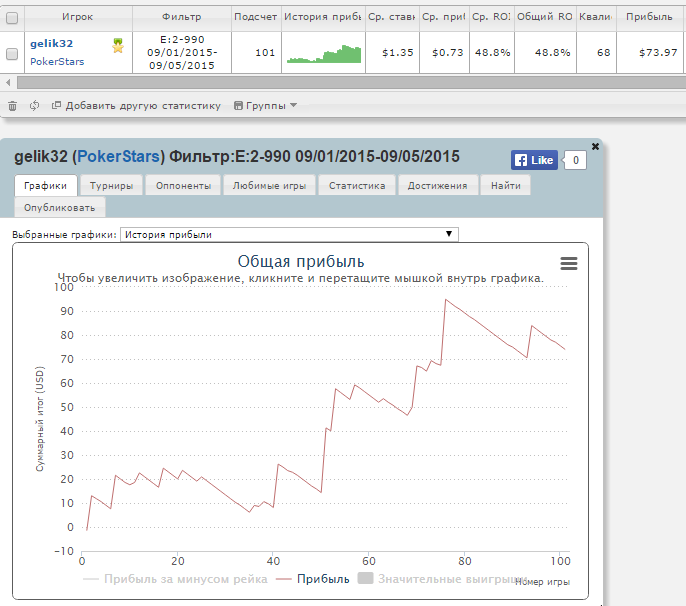Image resolution: width=686 pixels, height=606 pixels.
Task: Click PokerStars link under gelik32 in table
Action: pyautogui.click(x=57, y=61)
